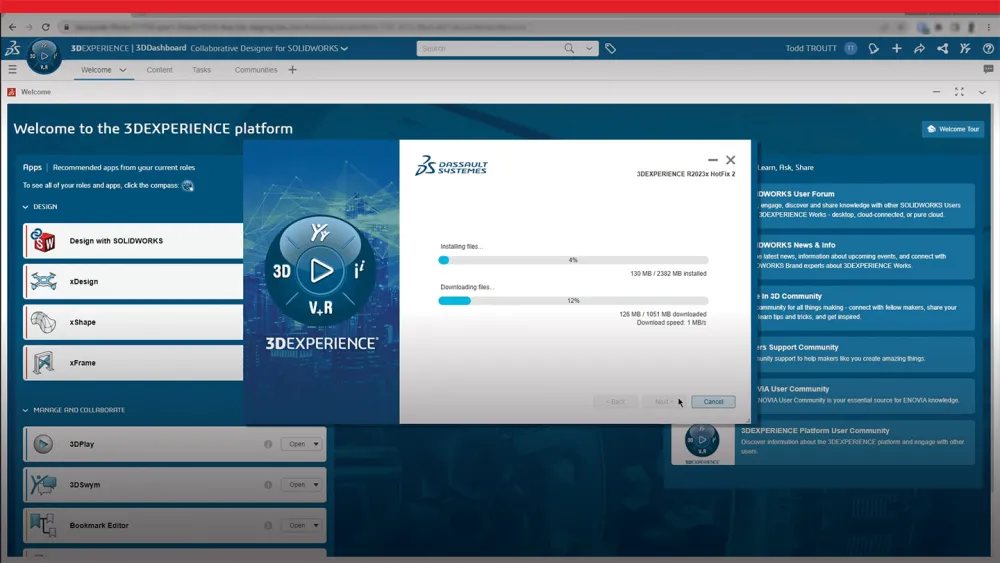Click the disabled Back button in installer
1000x563 pixels.
click(x=615, y=402)
